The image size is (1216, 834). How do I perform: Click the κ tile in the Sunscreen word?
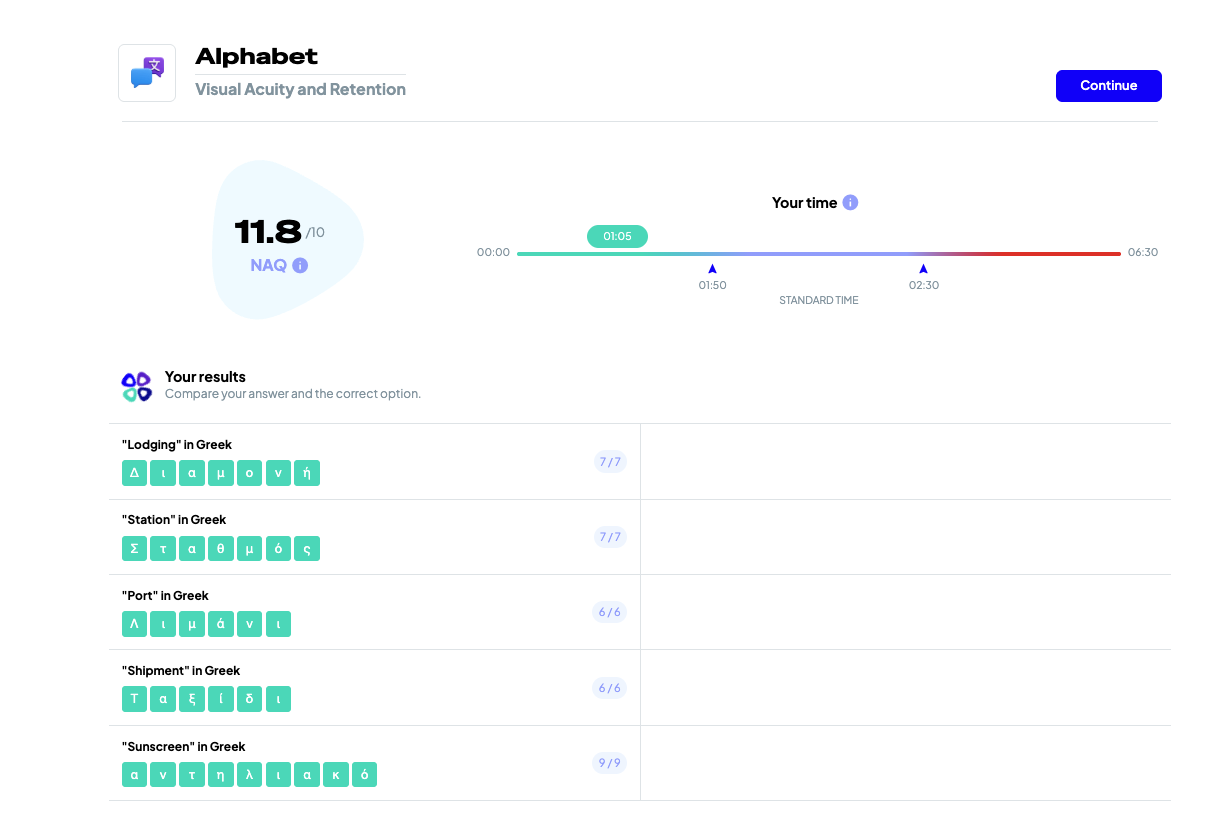(x=336, y=775)
